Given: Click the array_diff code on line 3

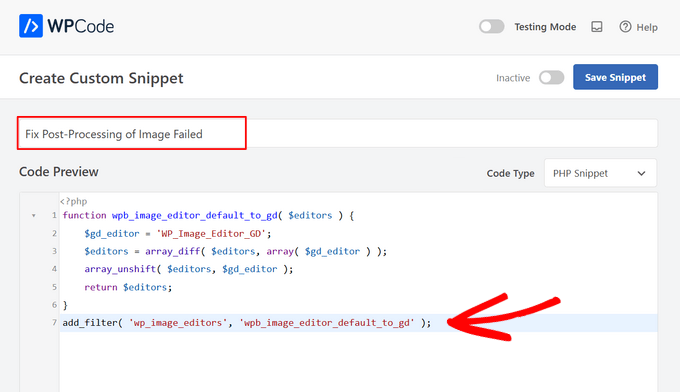Looking at the screenshot, I should [235, 252].
